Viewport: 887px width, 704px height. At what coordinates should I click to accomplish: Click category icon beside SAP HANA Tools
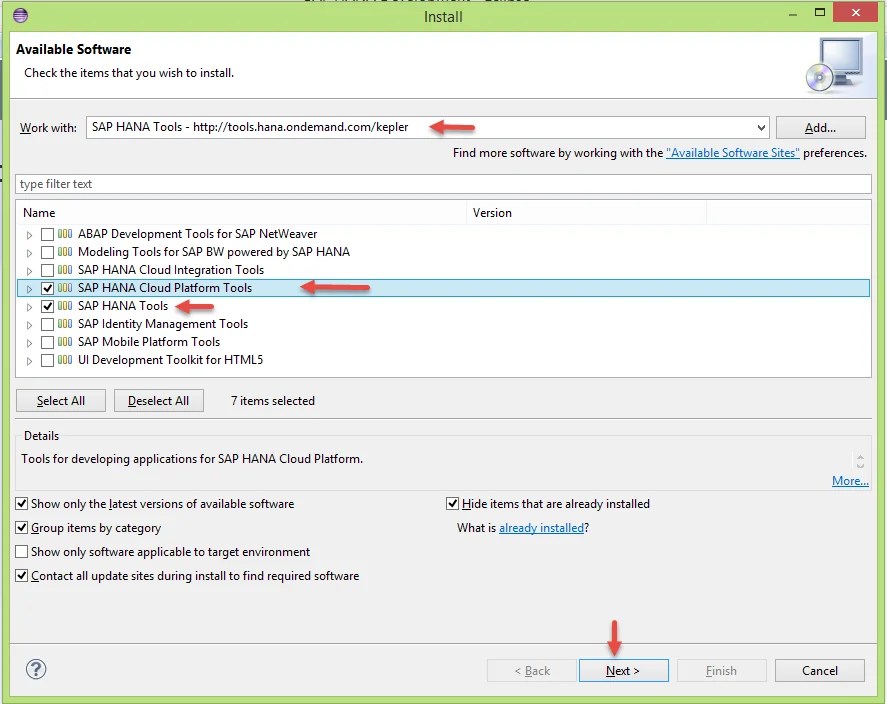pos(65,306)
